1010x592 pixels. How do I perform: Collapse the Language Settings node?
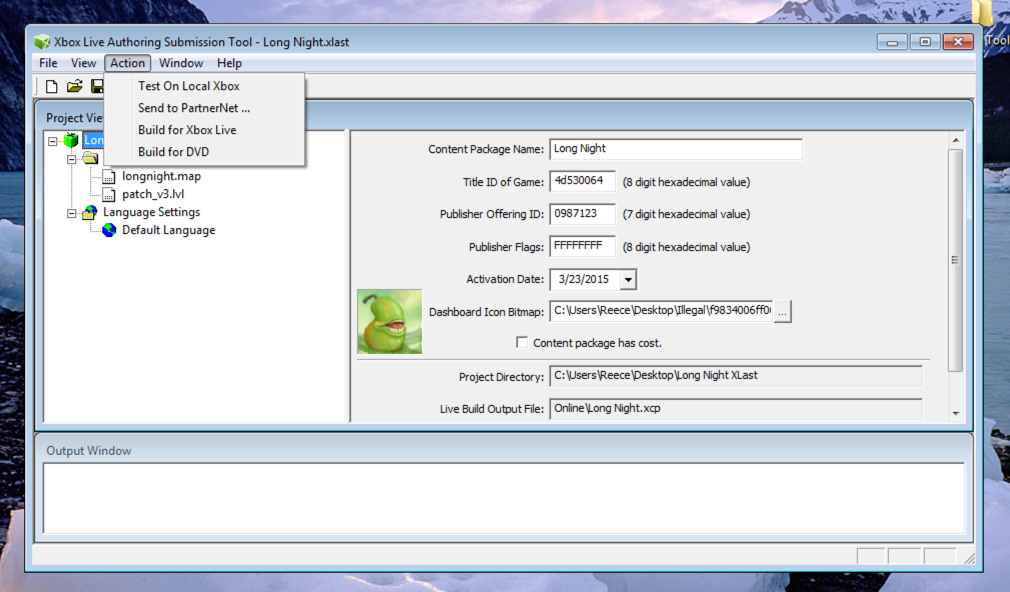coord(71,213)
